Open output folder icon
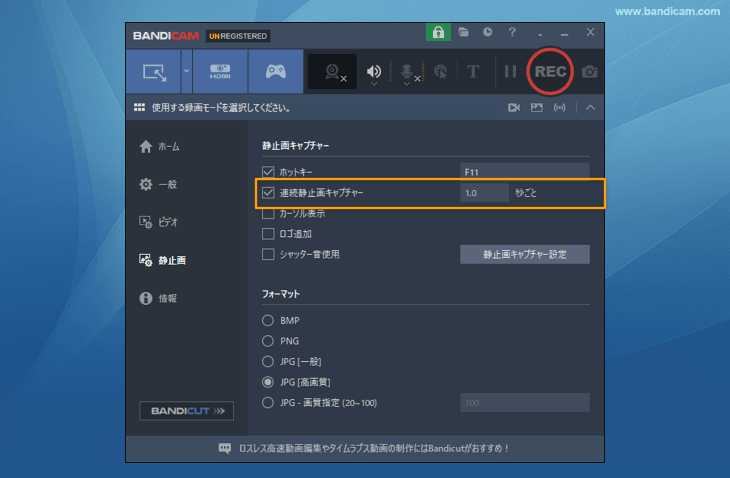 coord(463,32)
